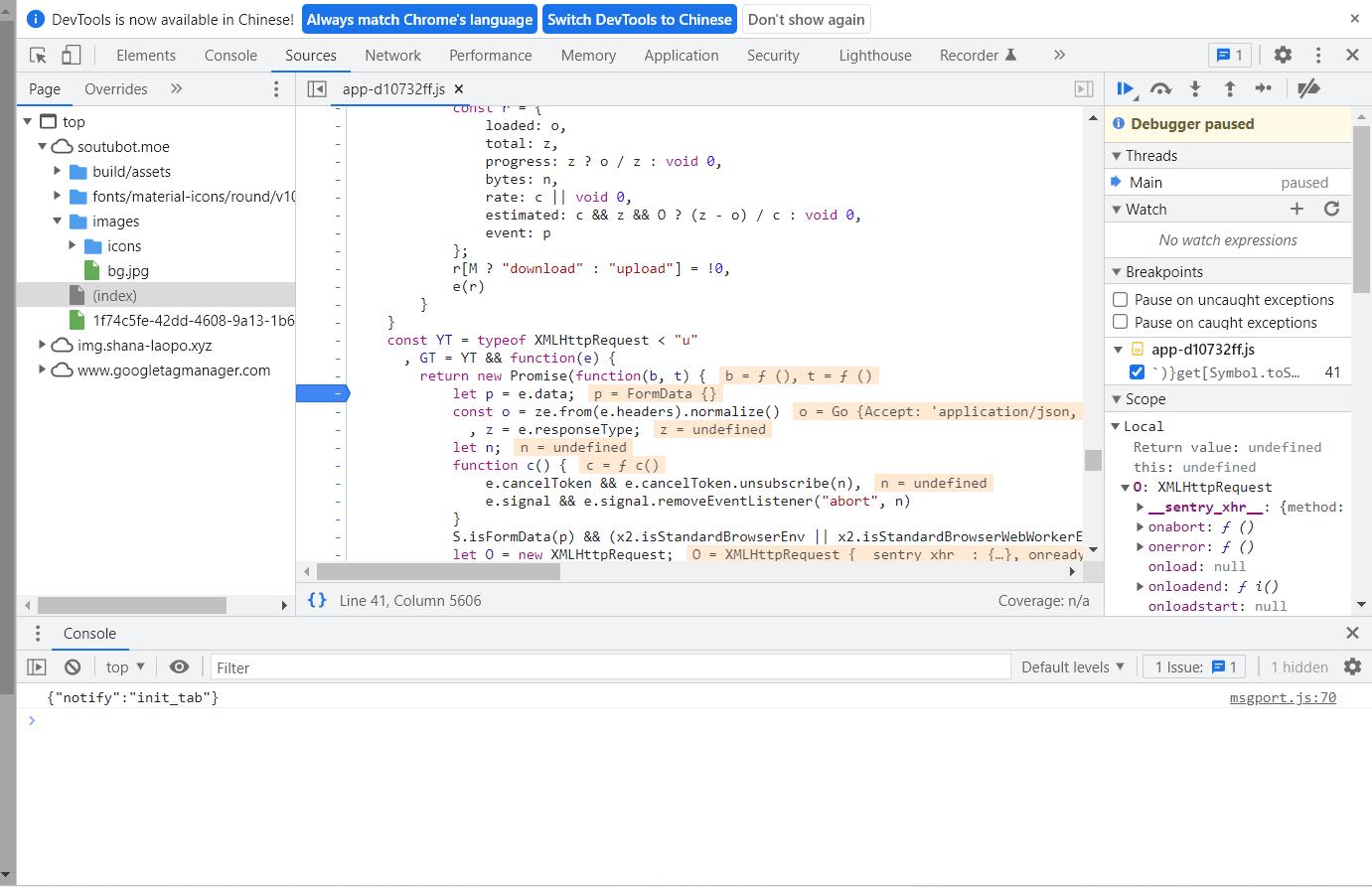Viewport: 1372px width, 887px height.
Task: Toggle the device toolbar icon
Action: [x=71, y=56]
